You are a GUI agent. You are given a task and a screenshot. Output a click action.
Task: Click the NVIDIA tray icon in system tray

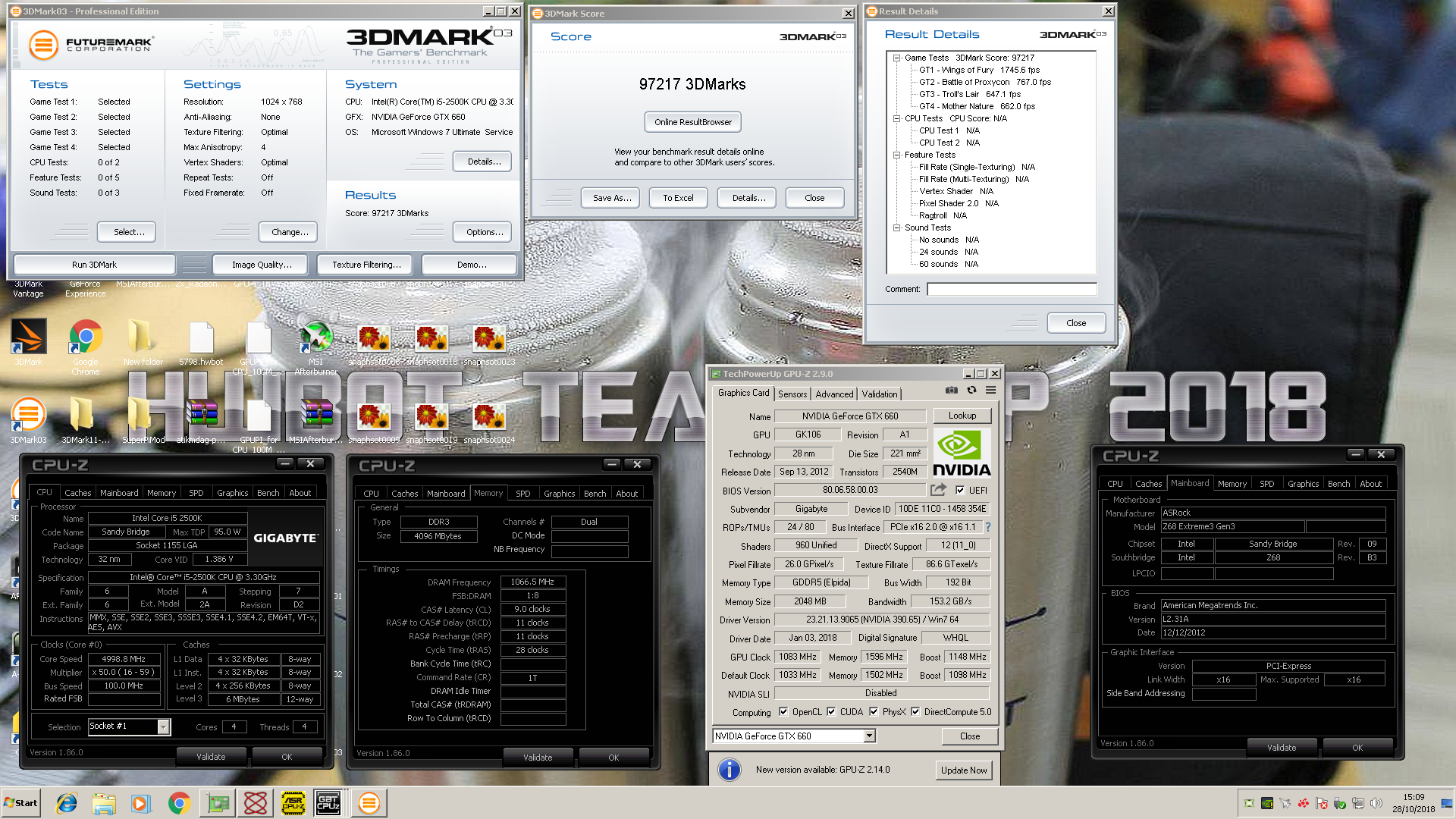click(x=1266, y=803)
